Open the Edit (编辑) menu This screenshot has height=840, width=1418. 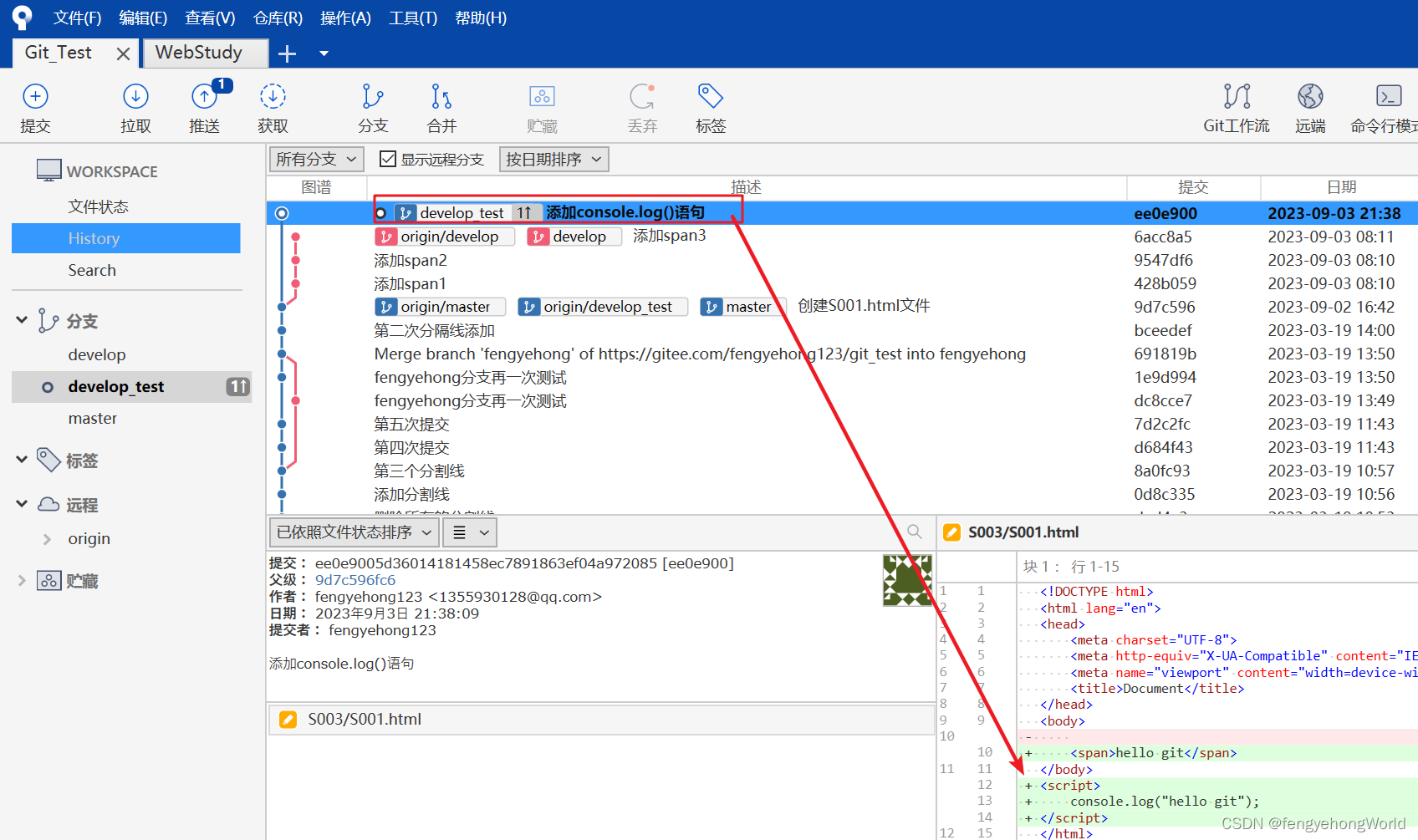click(x=143, y=18)
